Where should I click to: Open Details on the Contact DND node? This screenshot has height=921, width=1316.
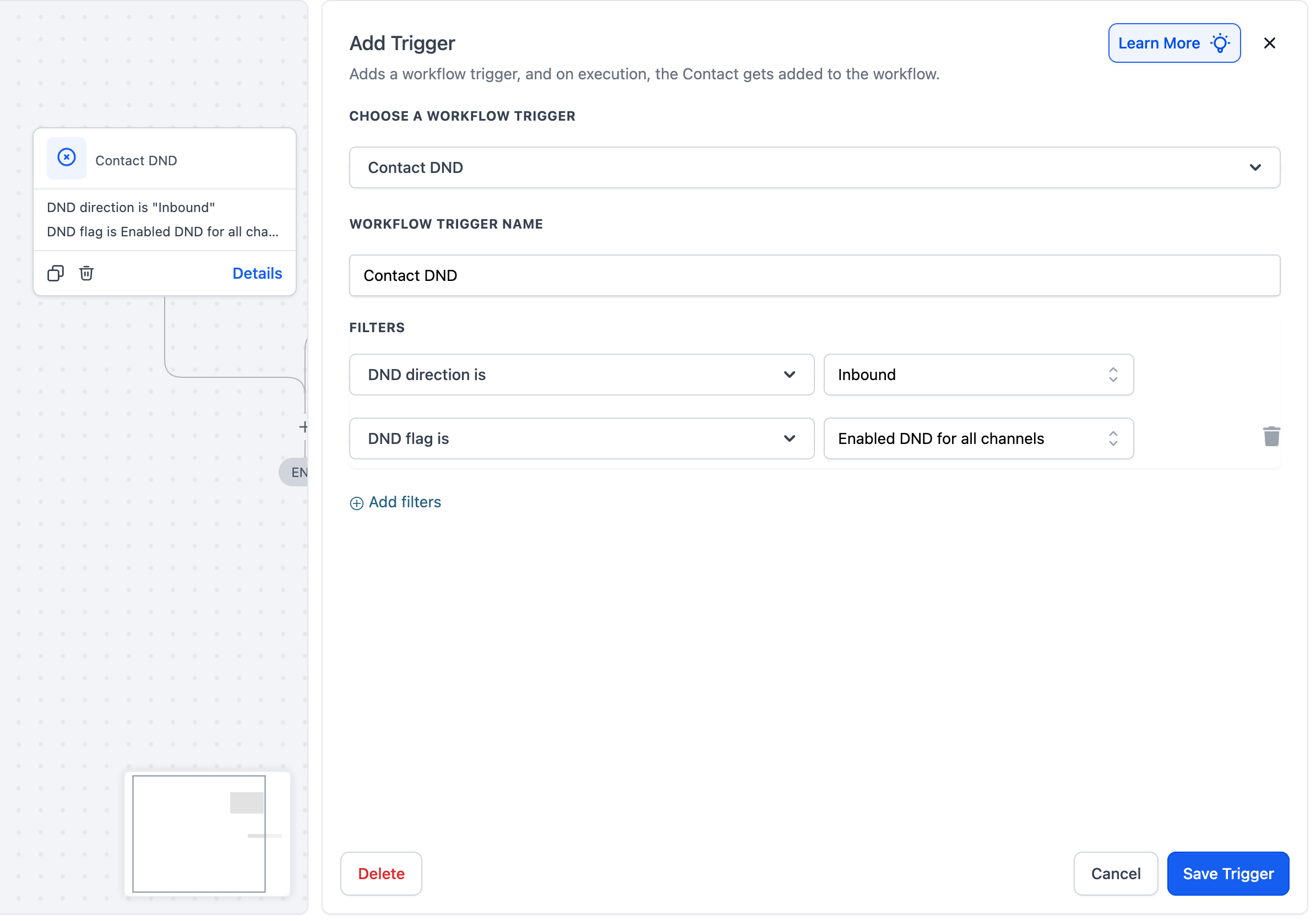click(257, 273)
